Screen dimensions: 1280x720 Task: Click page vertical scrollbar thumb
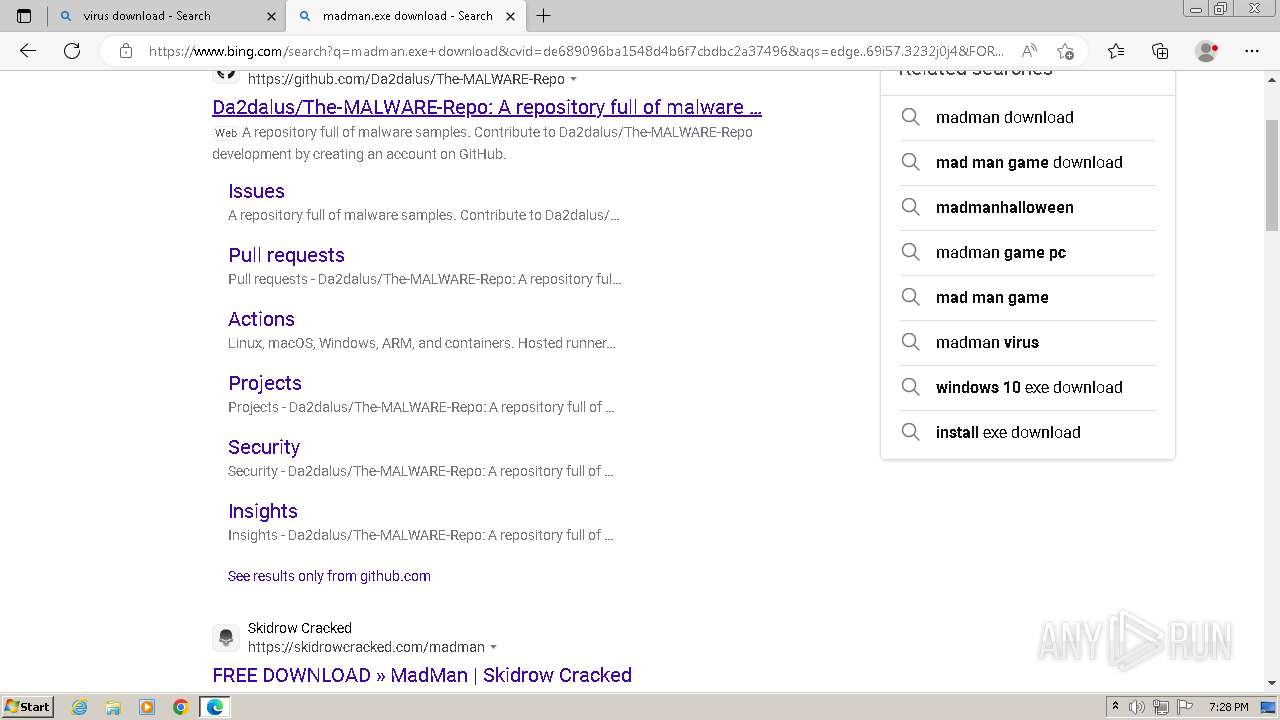point(1271,178)
